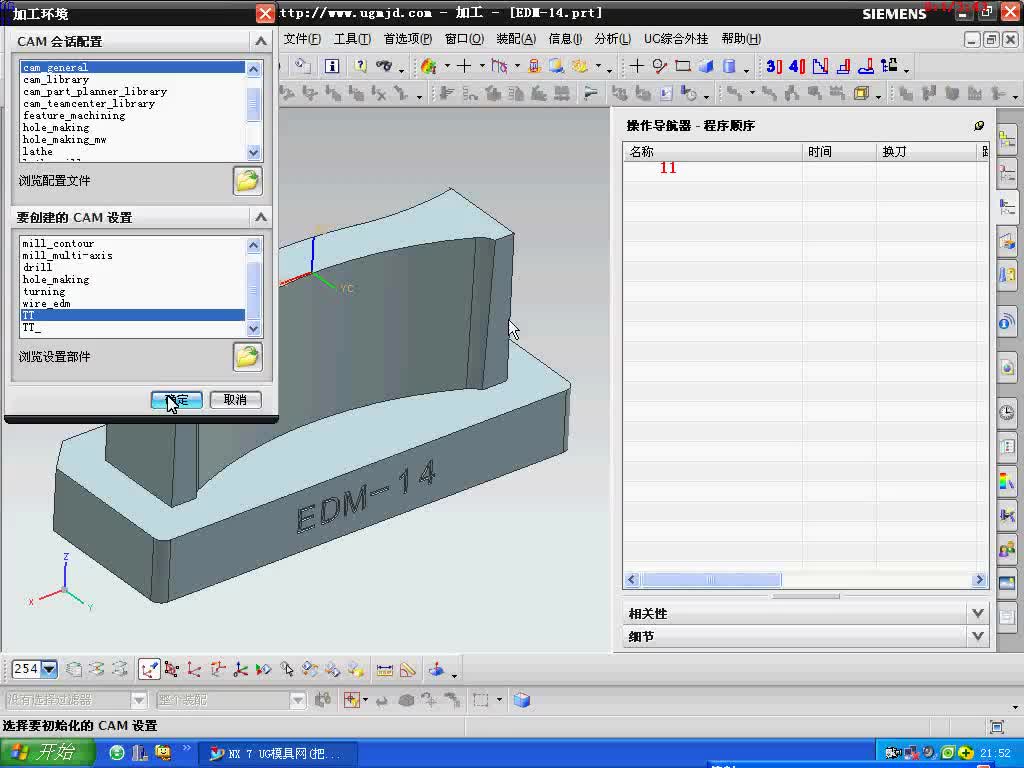Select the blue block geometry icon
Screen dimensions: 1024x768
coord(706,66)
